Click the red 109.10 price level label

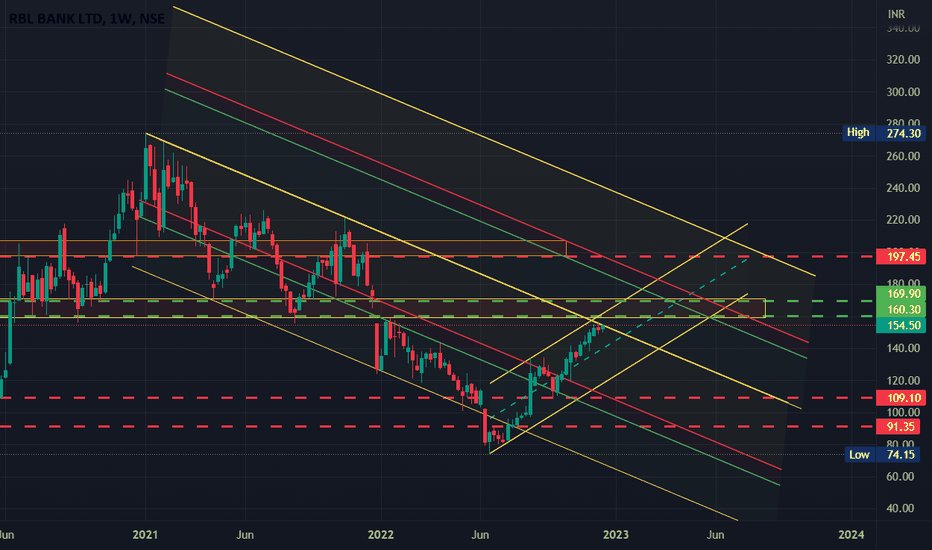(x=900, y=398)
